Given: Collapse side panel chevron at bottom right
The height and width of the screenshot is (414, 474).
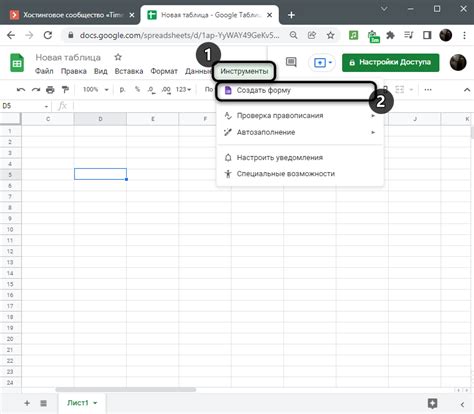Looking at the screenshot, I should (462, 404).
